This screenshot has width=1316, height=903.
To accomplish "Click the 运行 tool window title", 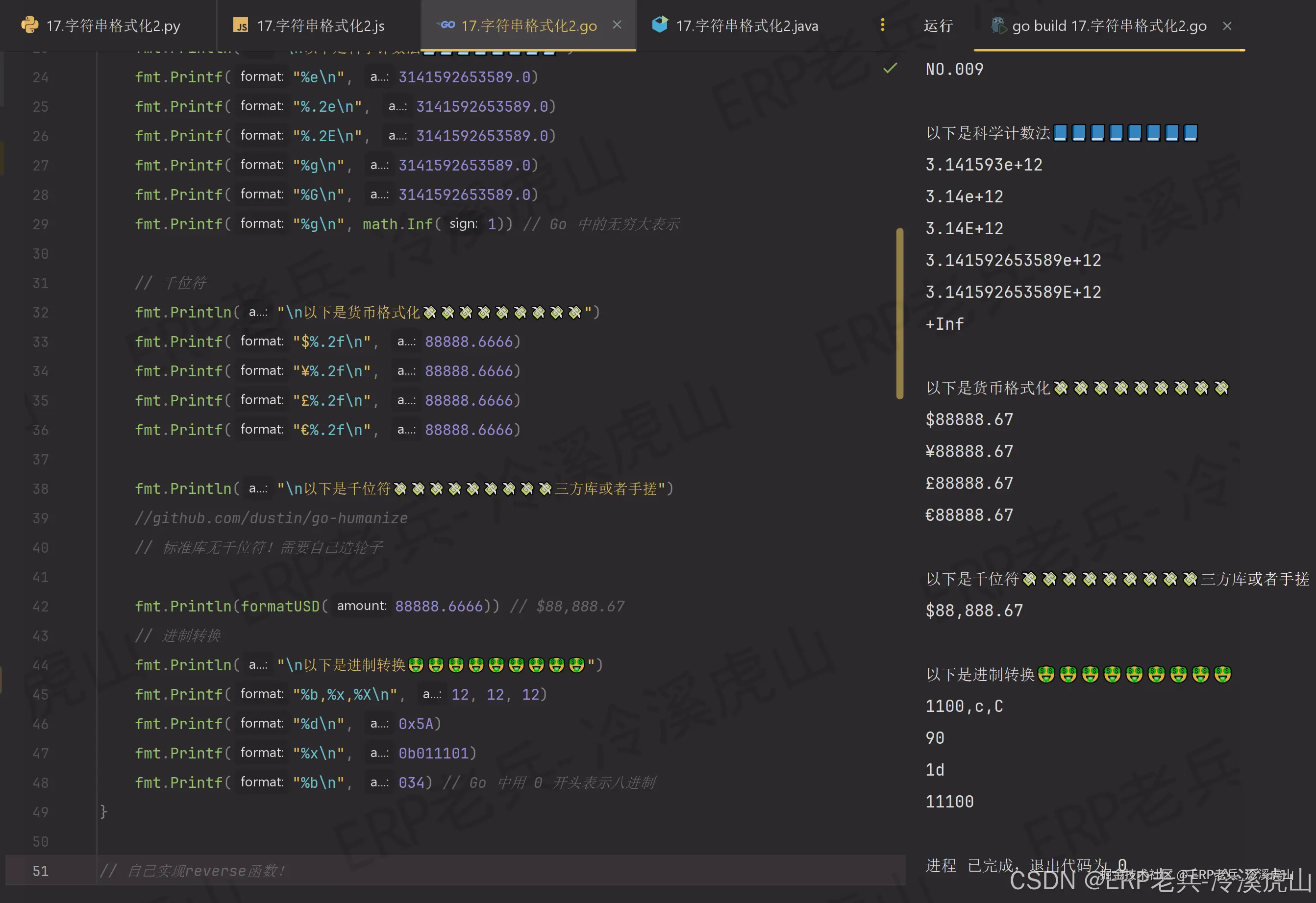I will [938, 26].
